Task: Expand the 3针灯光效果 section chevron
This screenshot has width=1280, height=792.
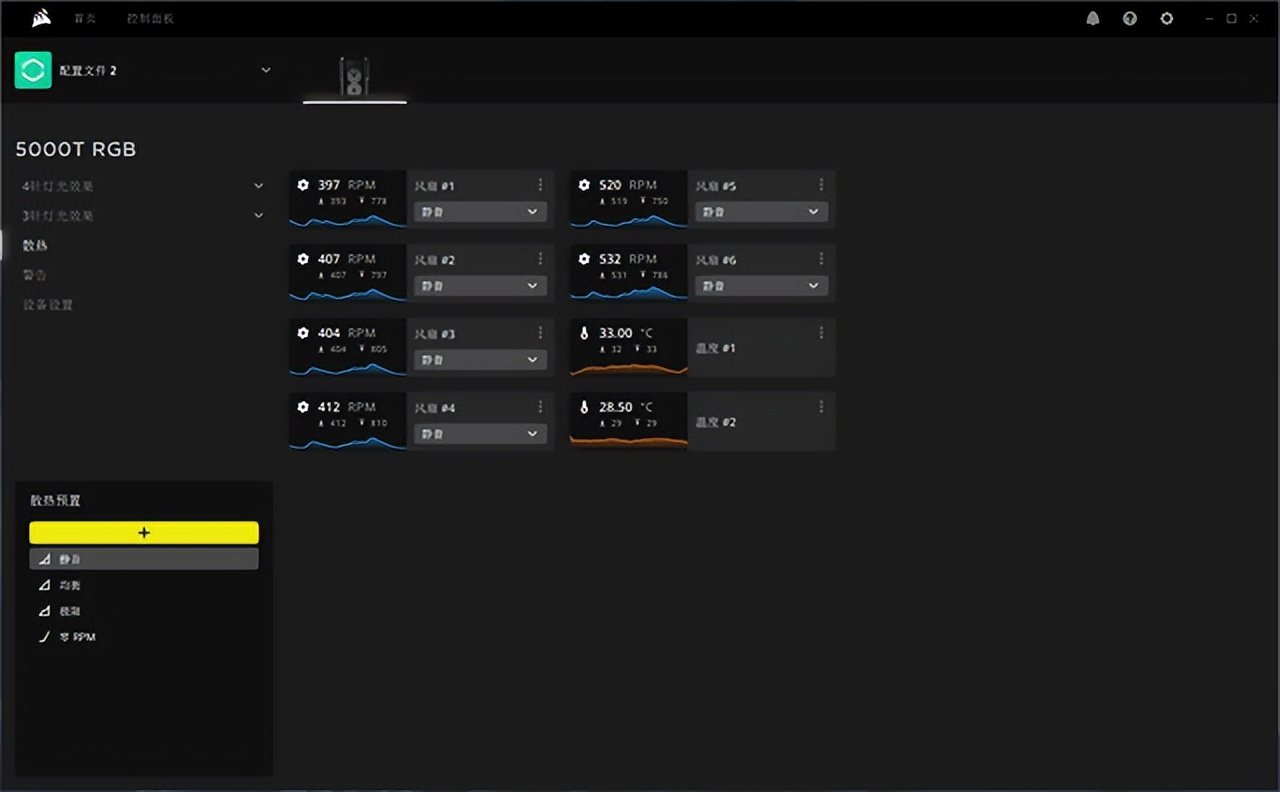Action: pyautogui.click(x=259, y=215)
